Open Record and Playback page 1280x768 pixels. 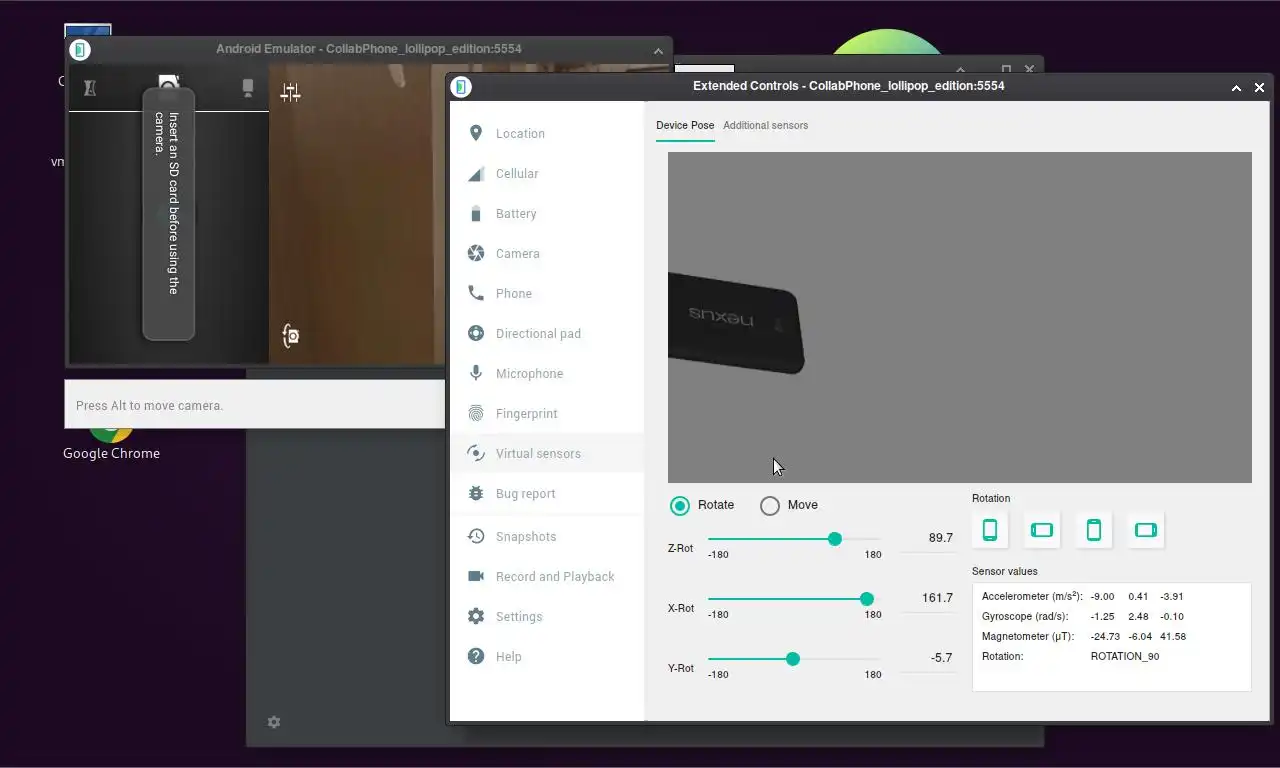tap(546, 576)
